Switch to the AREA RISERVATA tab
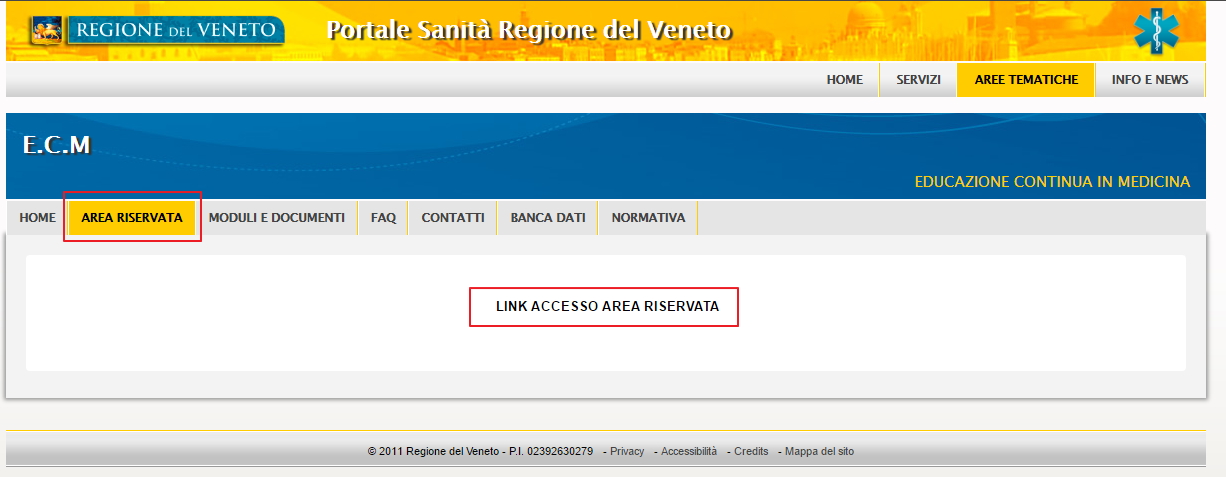 pos(132,218)
